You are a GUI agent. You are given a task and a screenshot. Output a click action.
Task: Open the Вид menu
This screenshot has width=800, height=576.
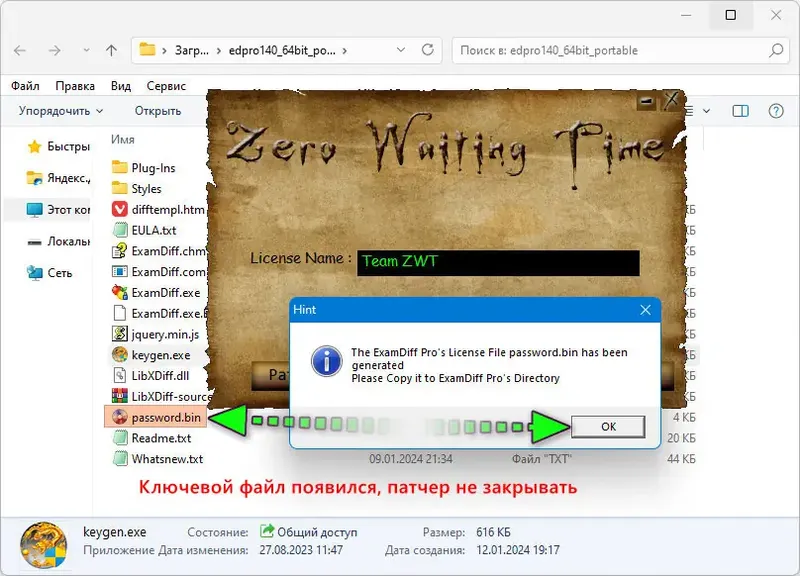point(119,86)
